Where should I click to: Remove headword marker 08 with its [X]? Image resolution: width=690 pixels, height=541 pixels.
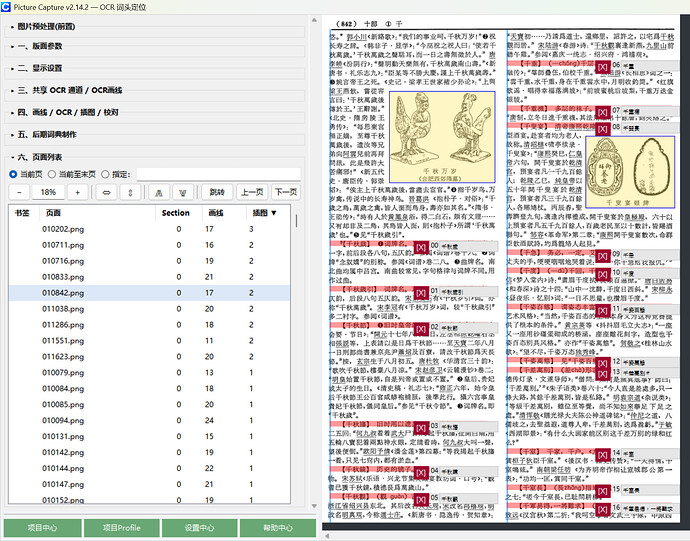click(602, 129)
